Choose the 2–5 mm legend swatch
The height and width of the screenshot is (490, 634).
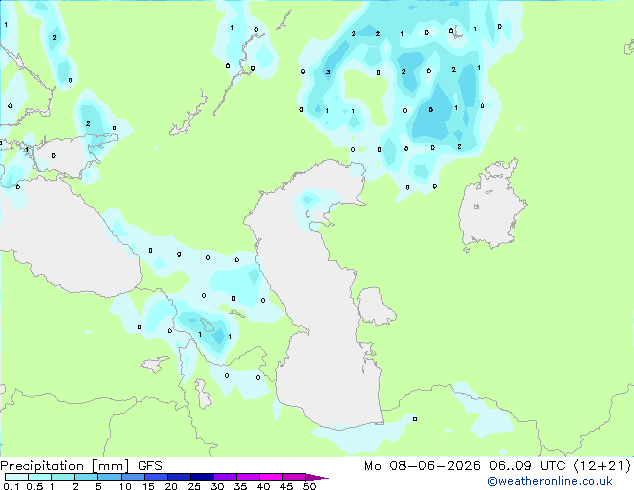click(86, 477)
